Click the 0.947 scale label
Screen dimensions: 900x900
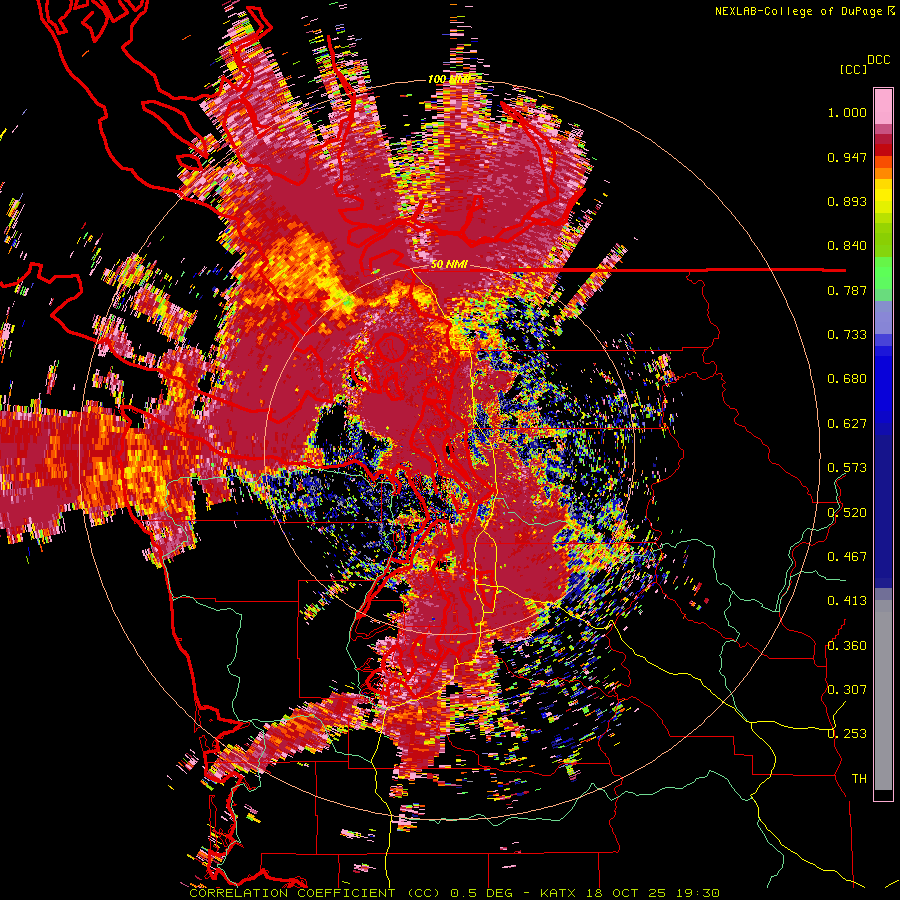click(847, 157)
